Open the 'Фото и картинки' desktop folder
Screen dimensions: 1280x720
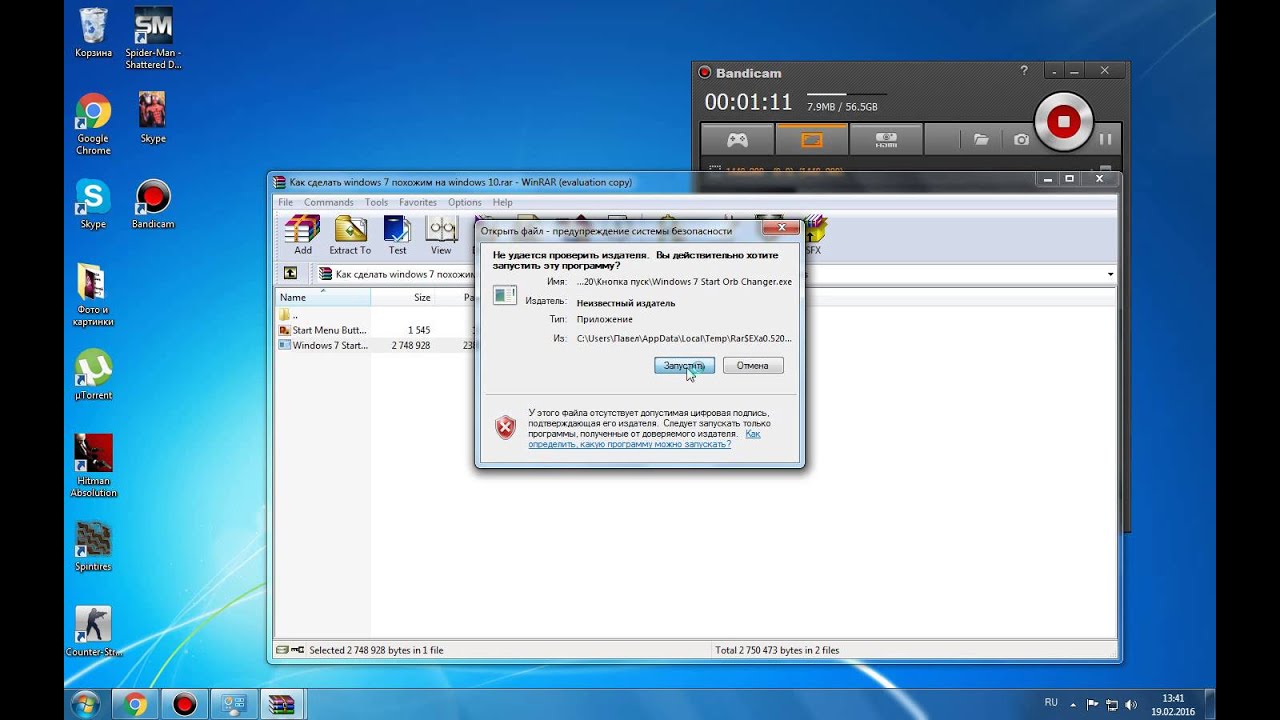click(93, 295)
